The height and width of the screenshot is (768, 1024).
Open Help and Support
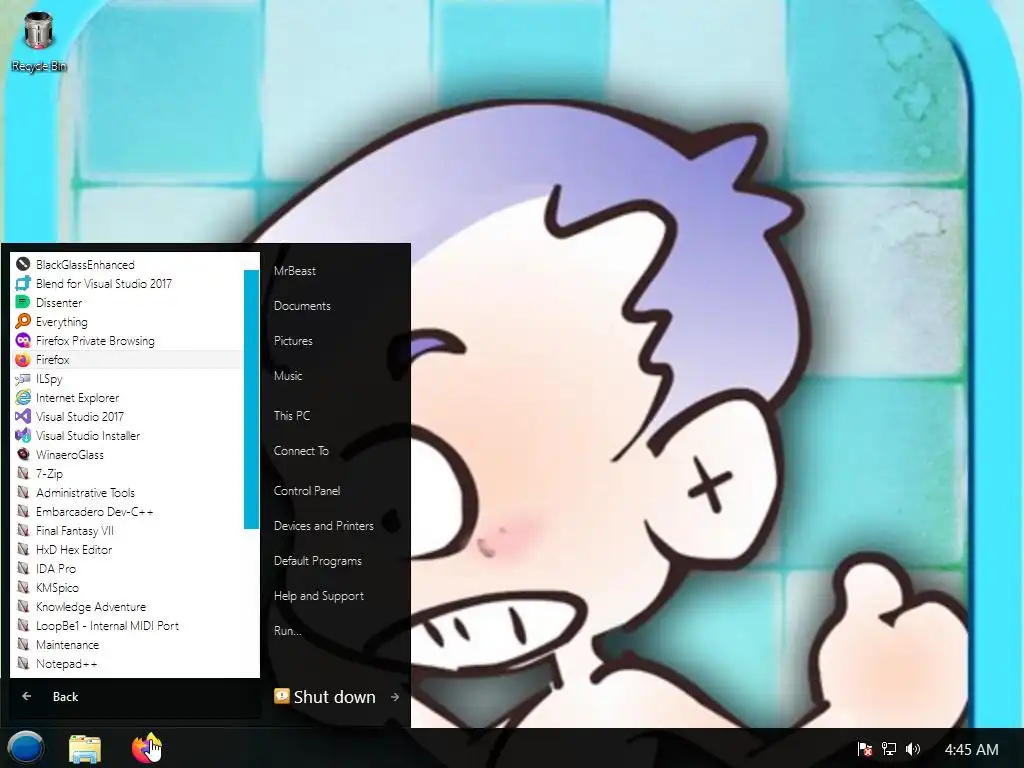318,596
